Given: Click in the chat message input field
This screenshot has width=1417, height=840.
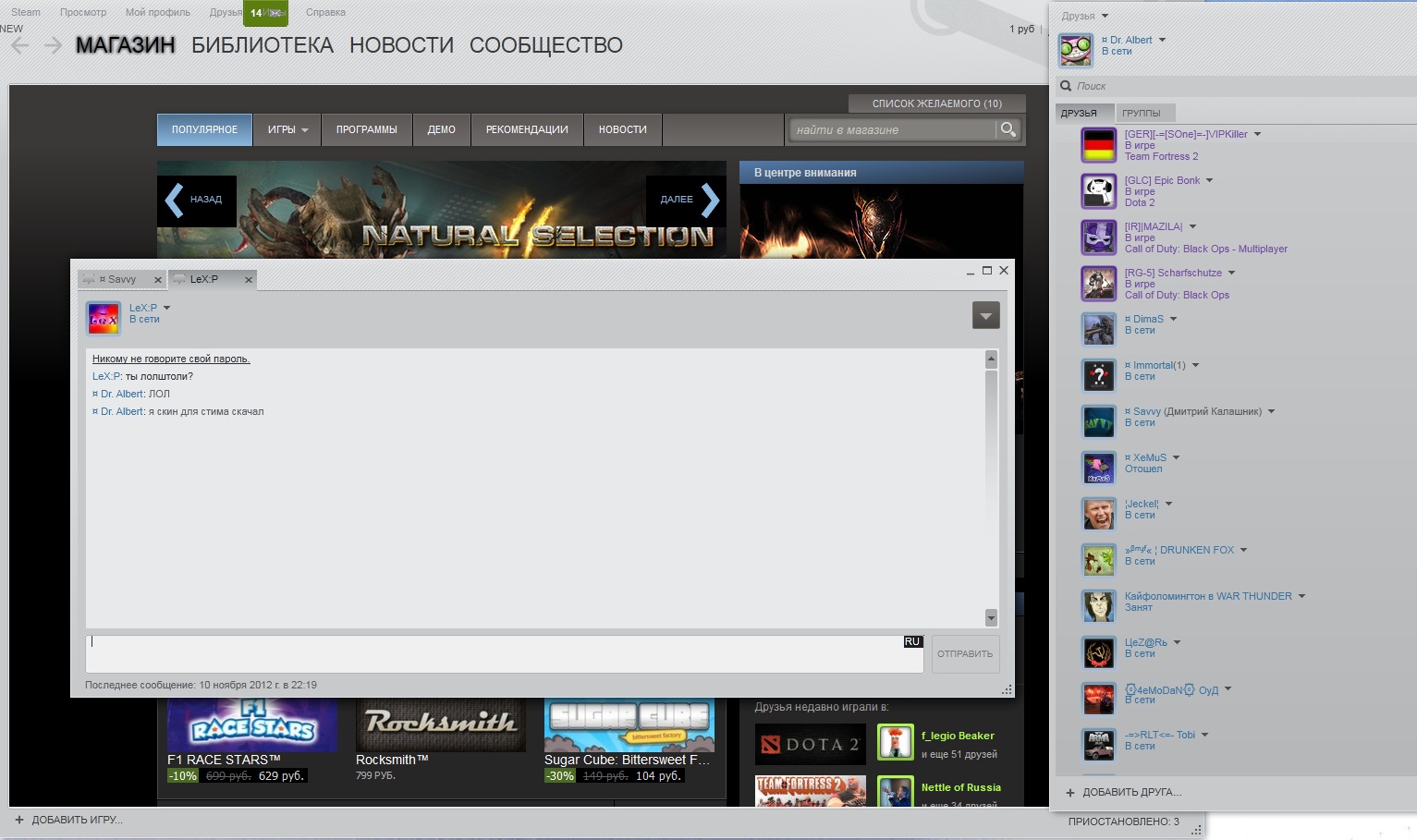Looking at the screenshot, I should [x=505, y=653].
